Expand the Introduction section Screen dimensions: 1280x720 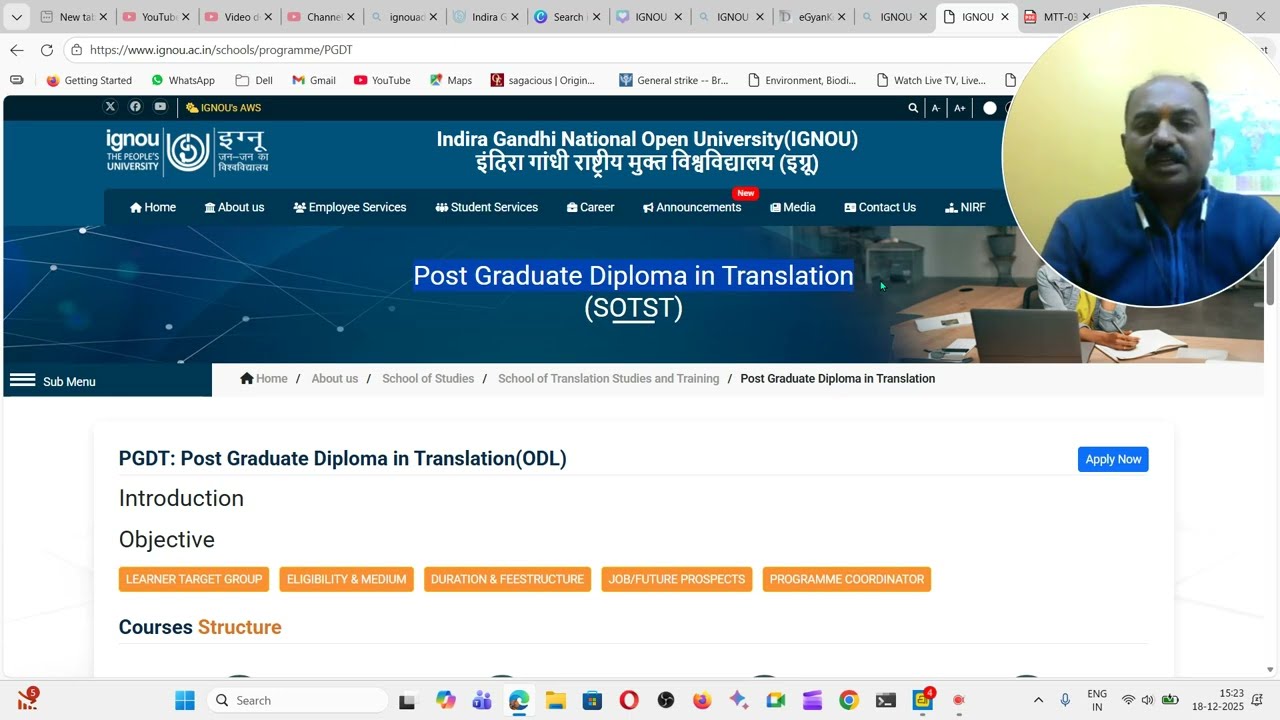point(181,498)
